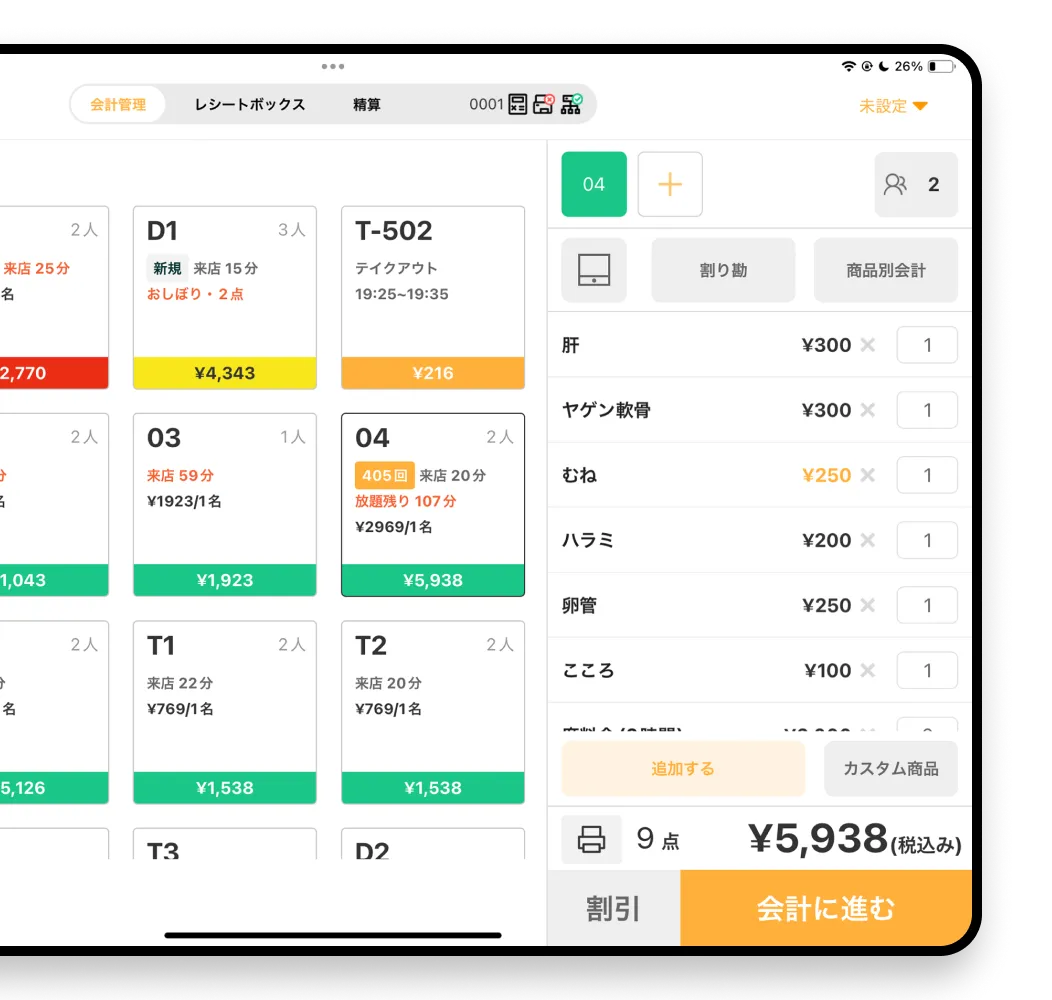Click the network connected status icon
The image size is (1052, 1000).
[x=571, y=104]
